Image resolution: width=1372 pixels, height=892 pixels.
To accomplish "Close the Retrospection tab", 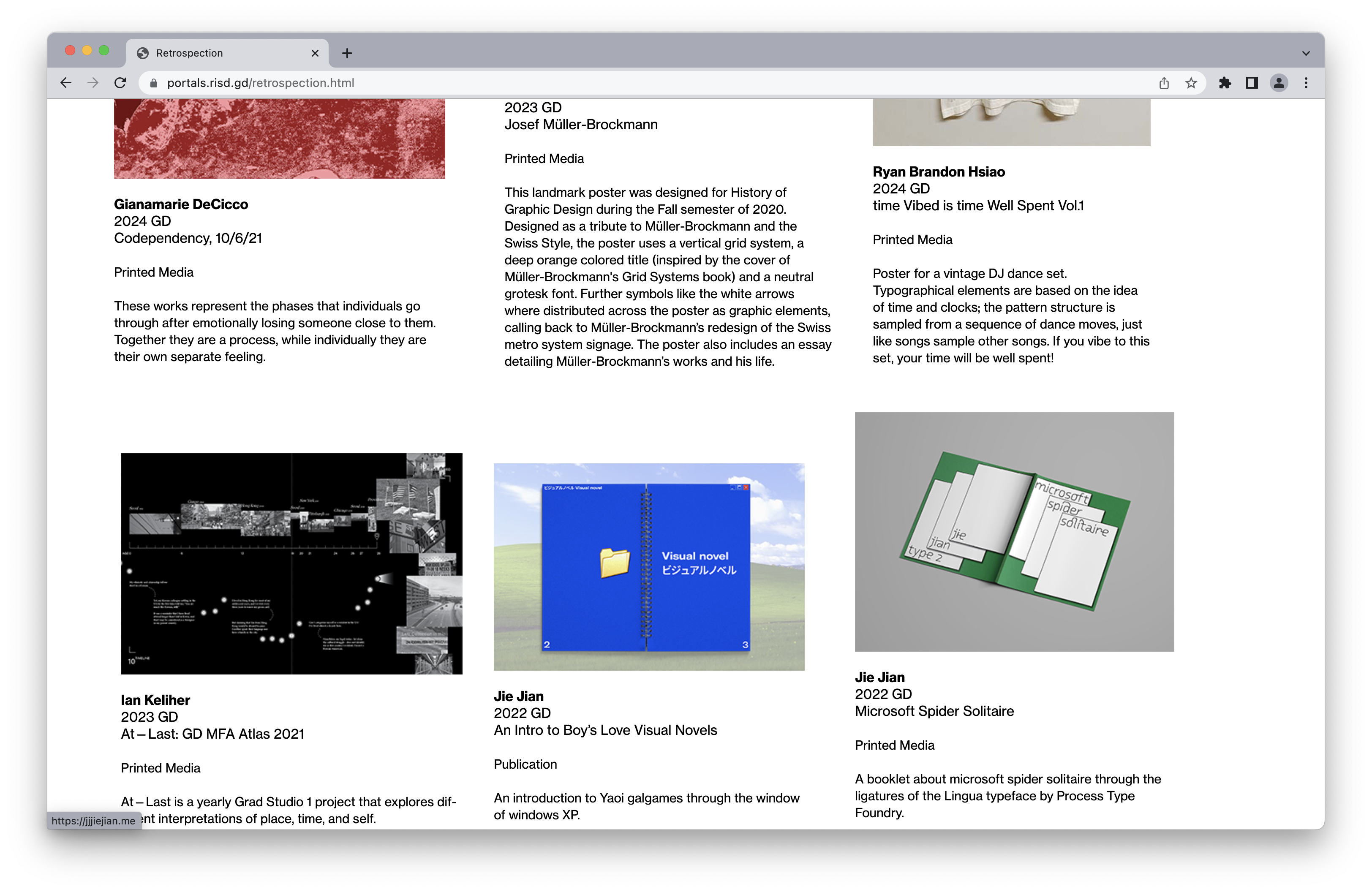I will pyautogui.click(x=315, y=53).
